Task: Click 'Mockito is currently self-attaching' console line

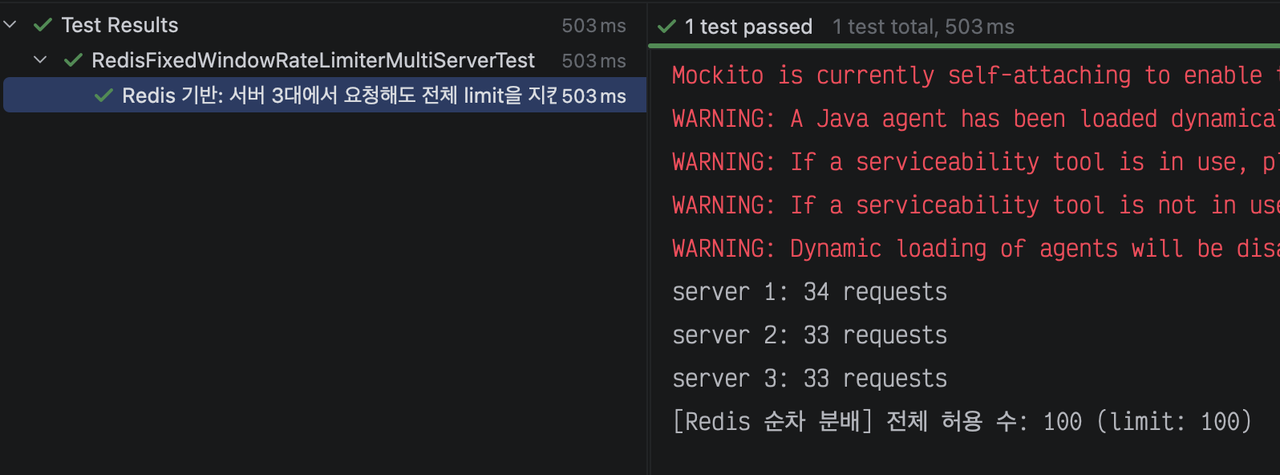Action: [975, 75]
